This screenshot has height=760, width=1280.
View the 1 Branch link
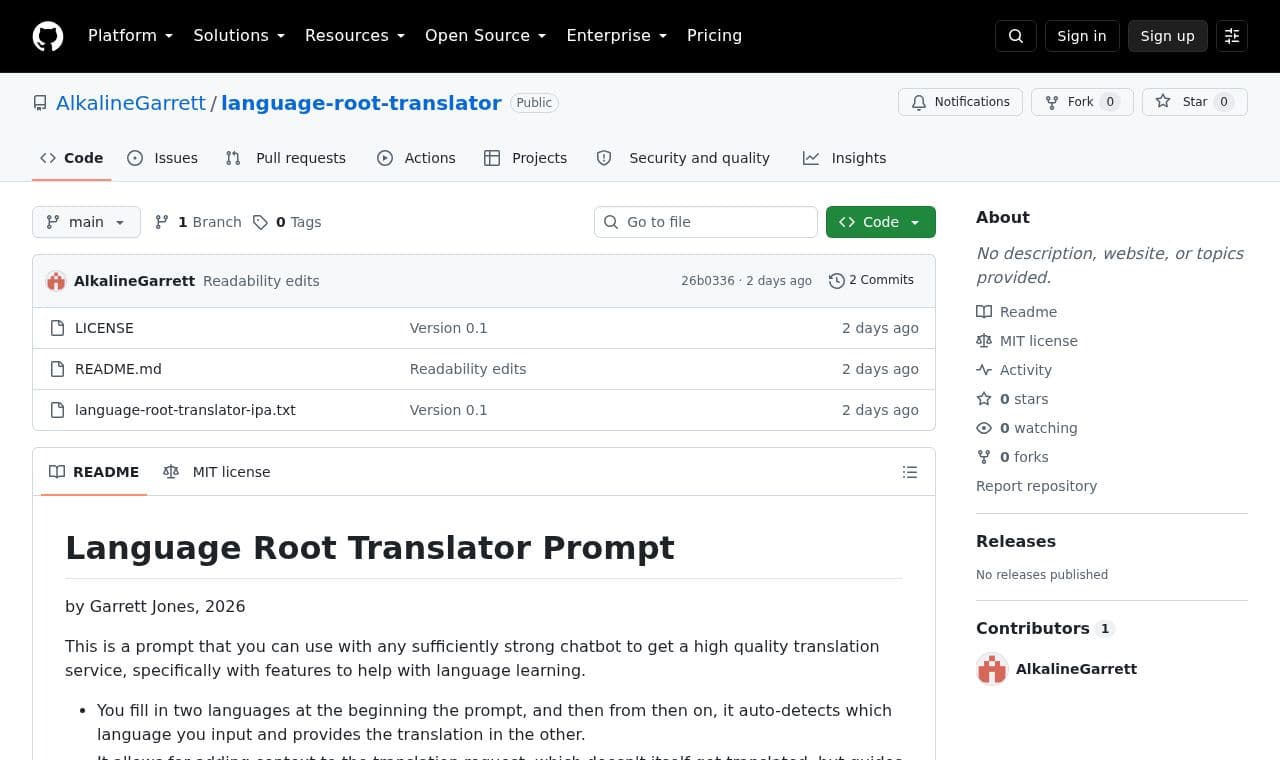(198, 222)
